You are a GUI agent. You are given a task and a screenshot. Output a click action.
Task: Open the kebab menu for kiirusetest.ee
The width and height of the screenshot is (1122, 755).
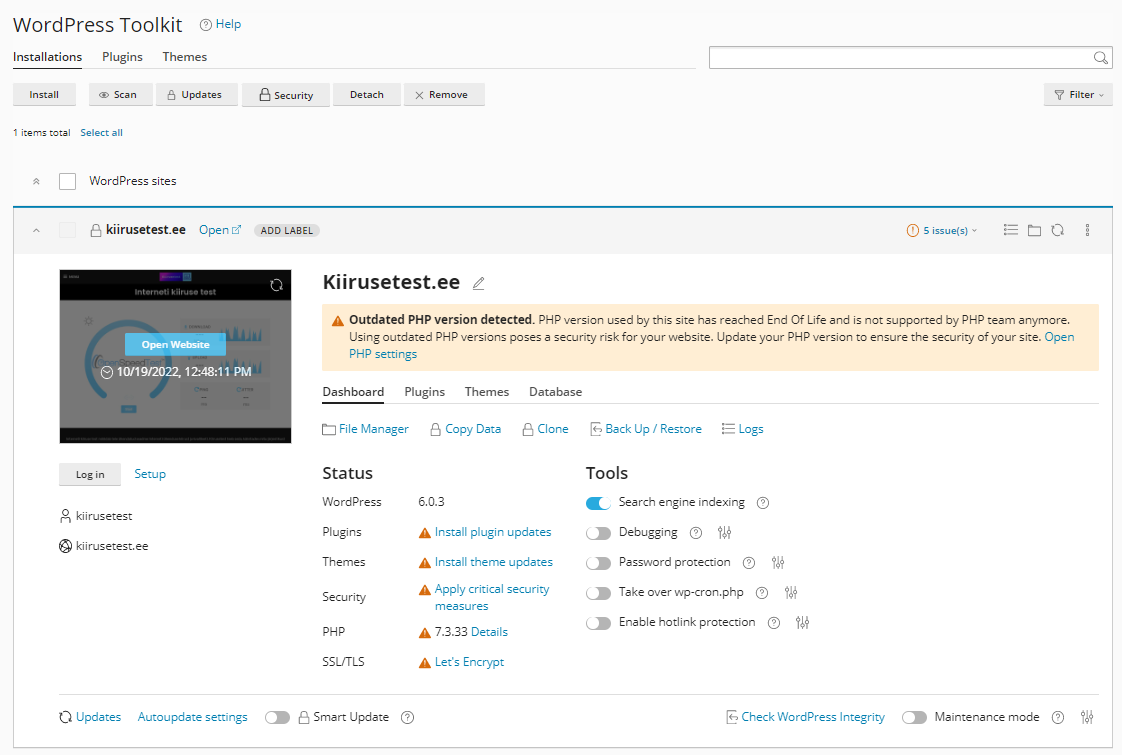coord(1087,230)
